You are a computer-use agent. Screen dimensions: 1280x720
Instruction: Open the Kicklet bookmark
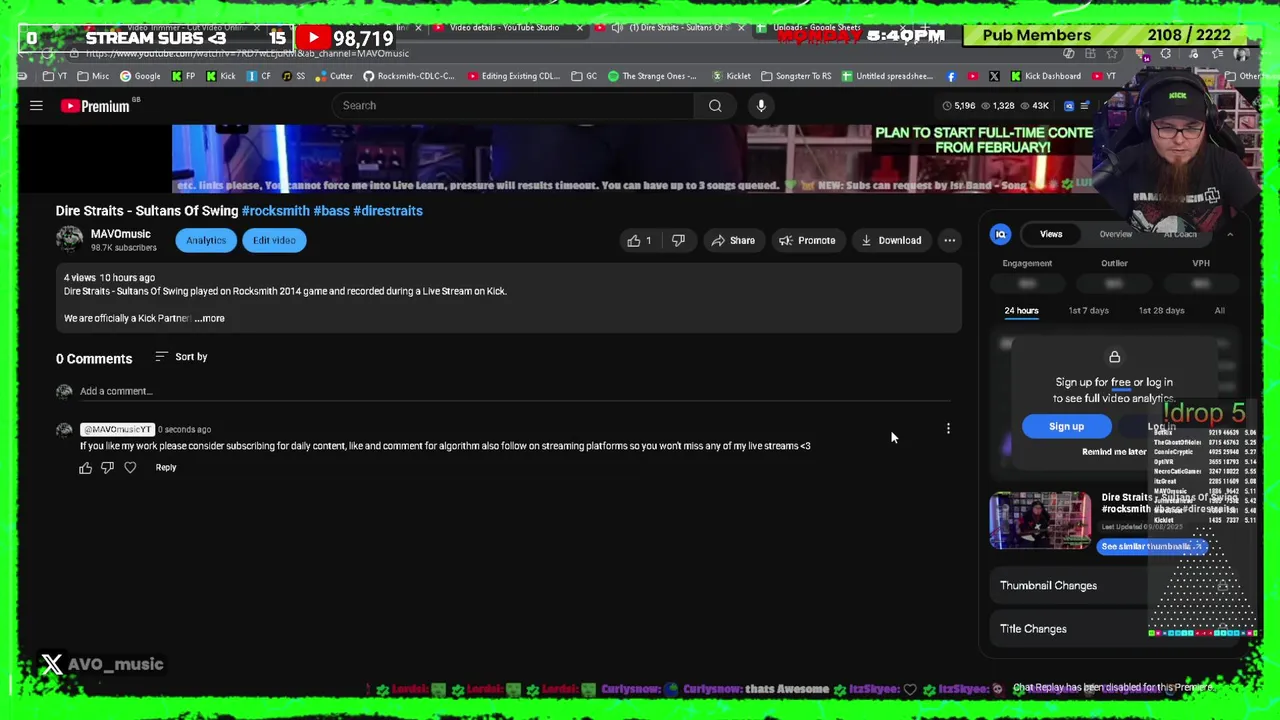tap(731, 76)
